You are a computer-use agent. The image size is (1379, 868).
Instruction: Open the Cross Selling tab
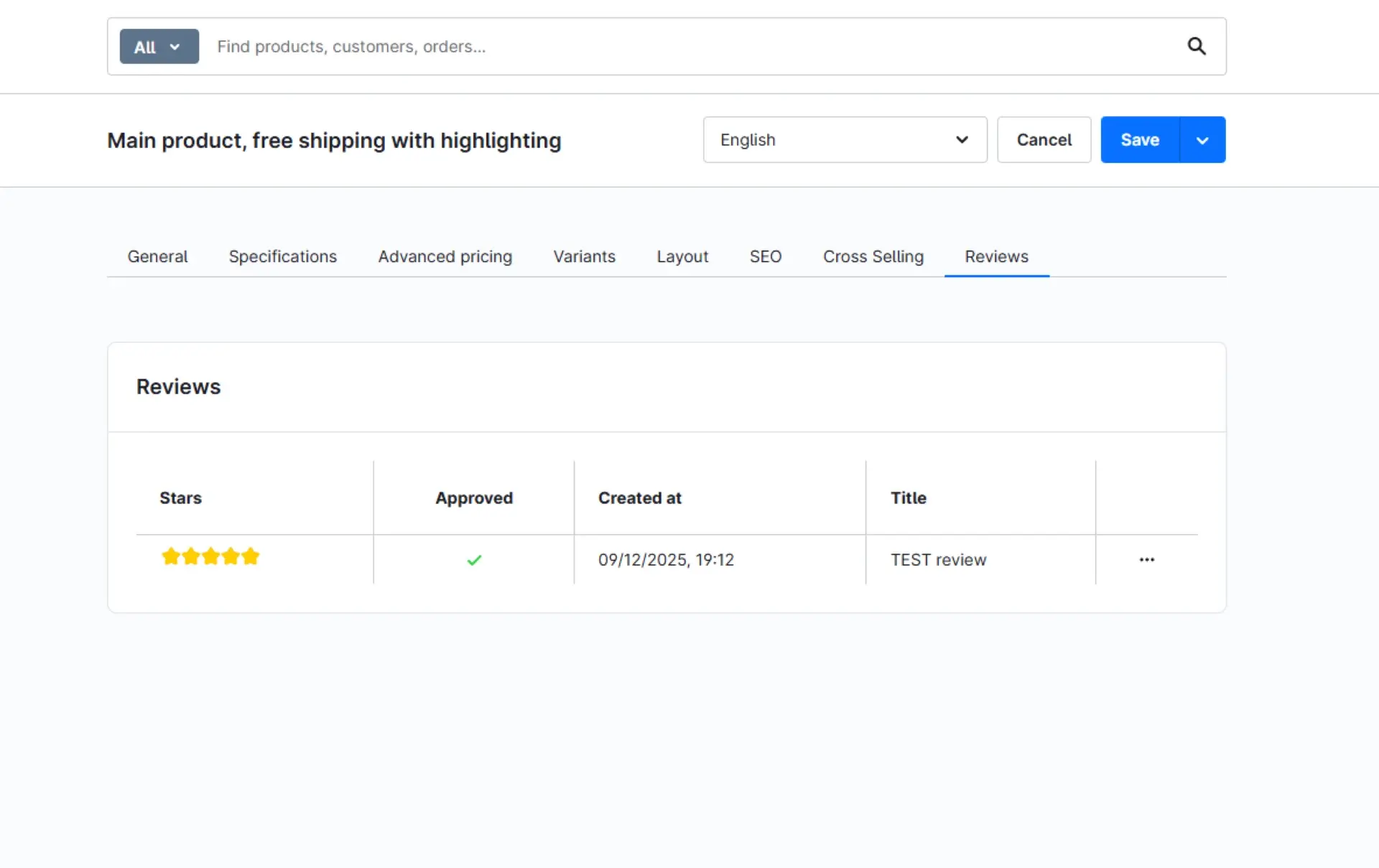click(873, 256)
